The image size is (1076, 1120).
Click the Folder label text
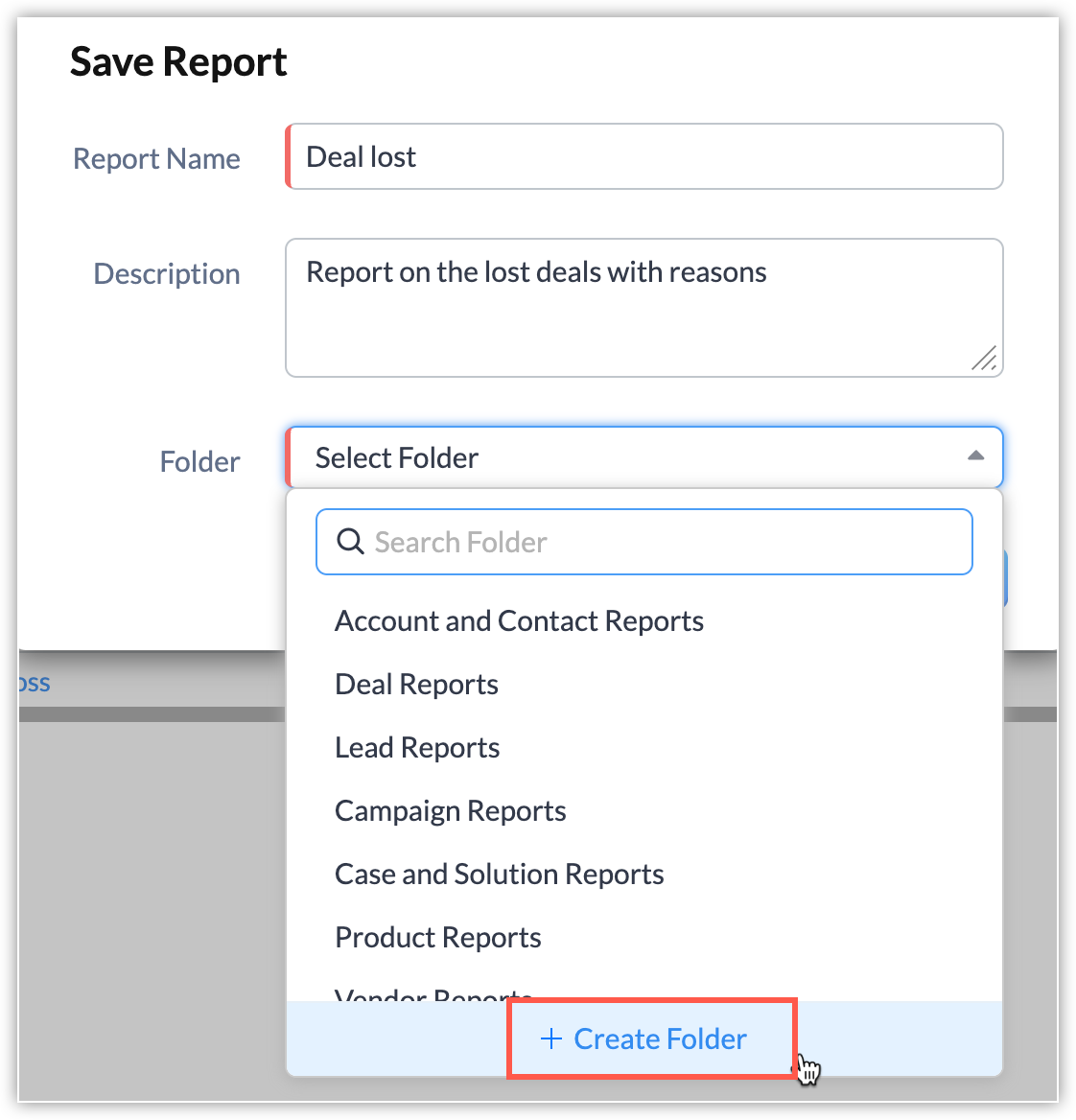pos(199,462)
